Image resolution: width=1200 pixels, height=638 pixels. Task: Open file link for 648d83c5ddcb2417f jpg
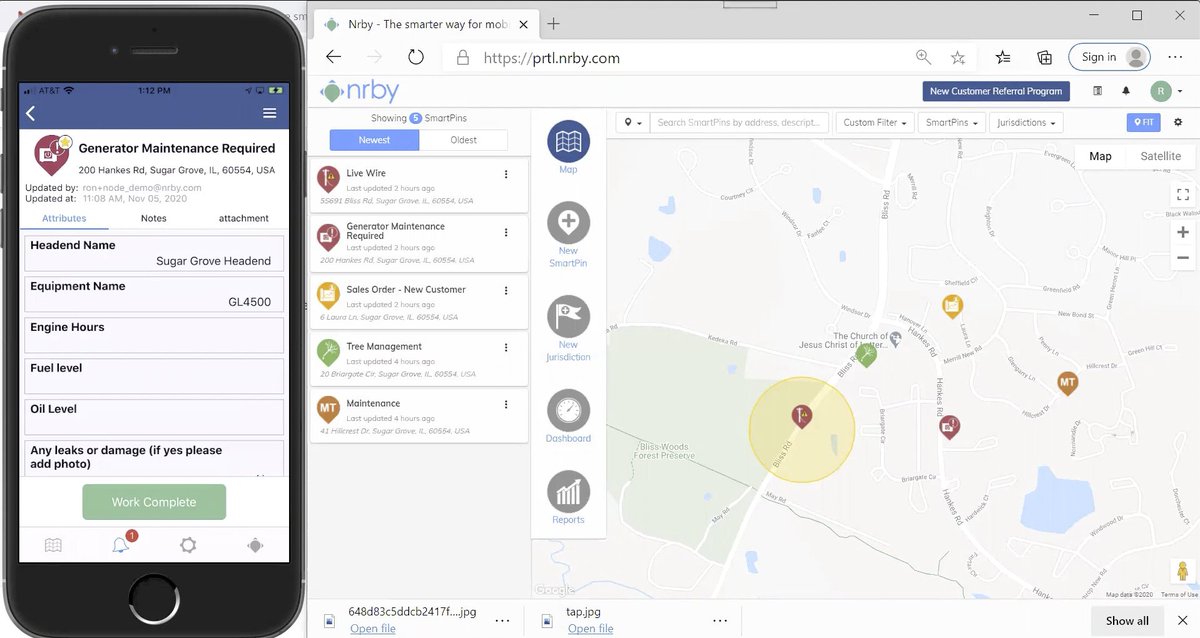point(373,629)
